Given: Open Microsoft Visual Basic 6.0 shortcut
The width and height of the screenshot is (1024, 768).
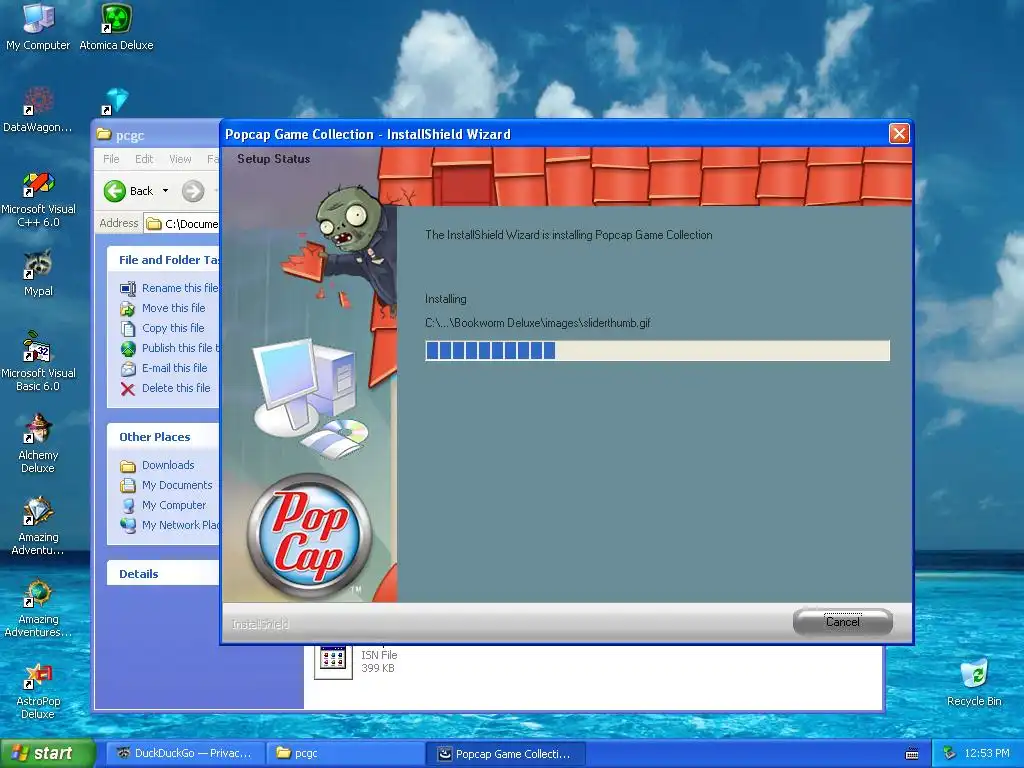Looking at the screenshot, I should (38, 361).
